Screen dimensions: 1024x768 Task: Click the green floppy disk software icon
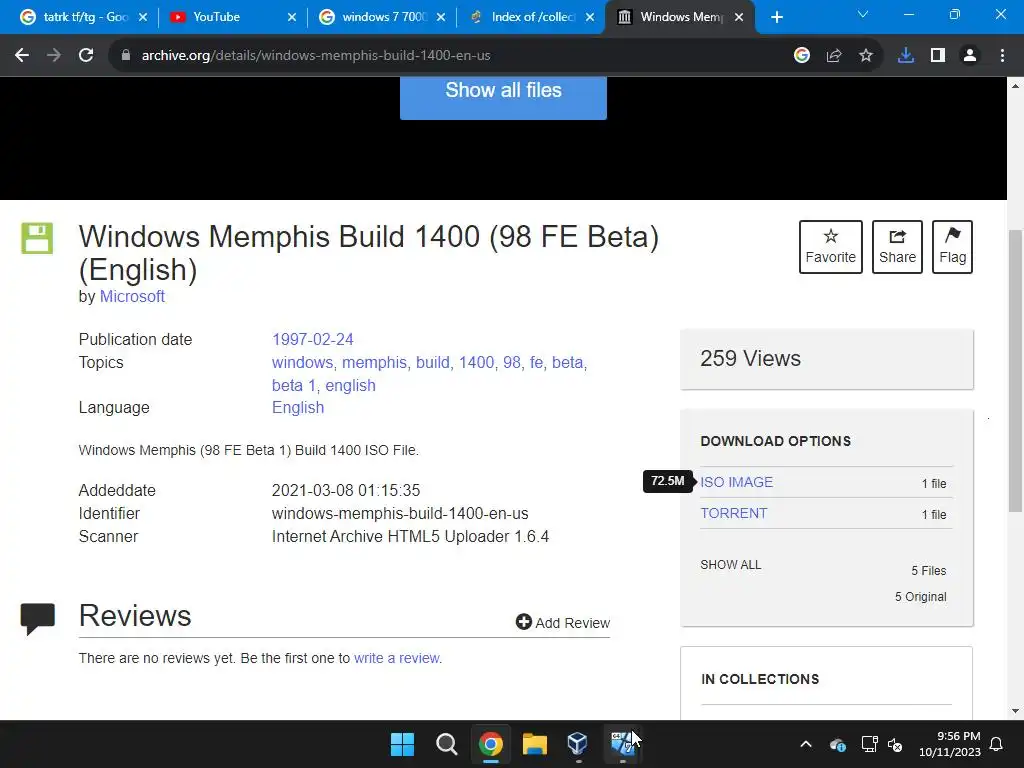click(x=37, y=238)
